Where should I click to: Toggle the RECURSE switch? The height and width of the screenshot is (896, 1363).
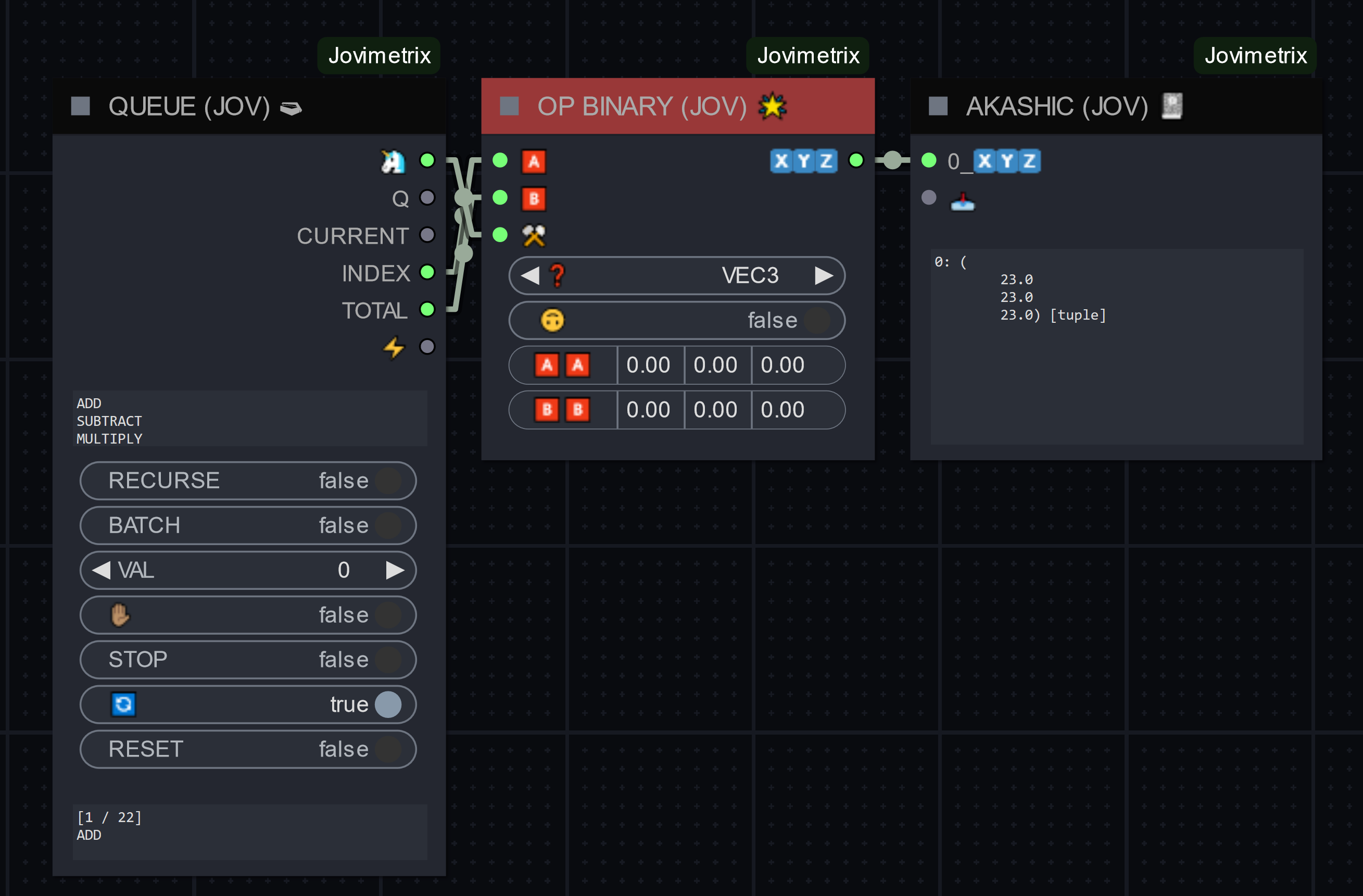pos(247,481)
